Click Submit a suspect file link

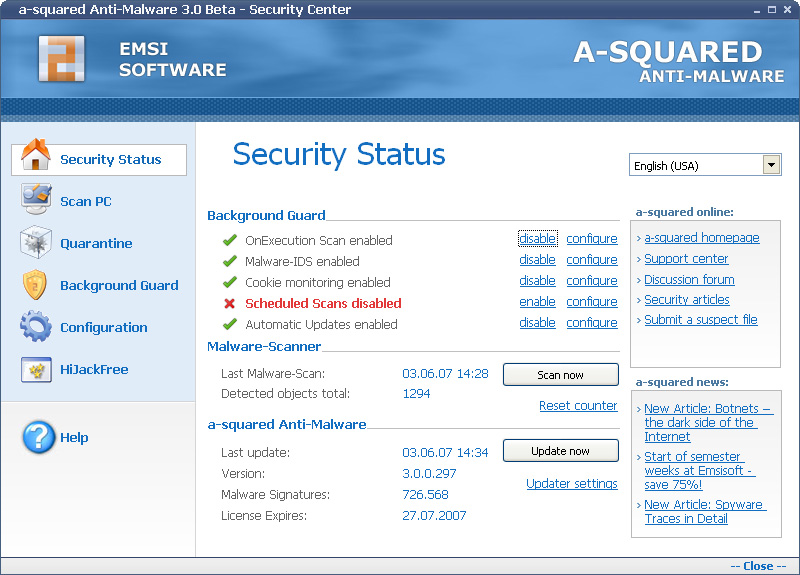(701, 319)
